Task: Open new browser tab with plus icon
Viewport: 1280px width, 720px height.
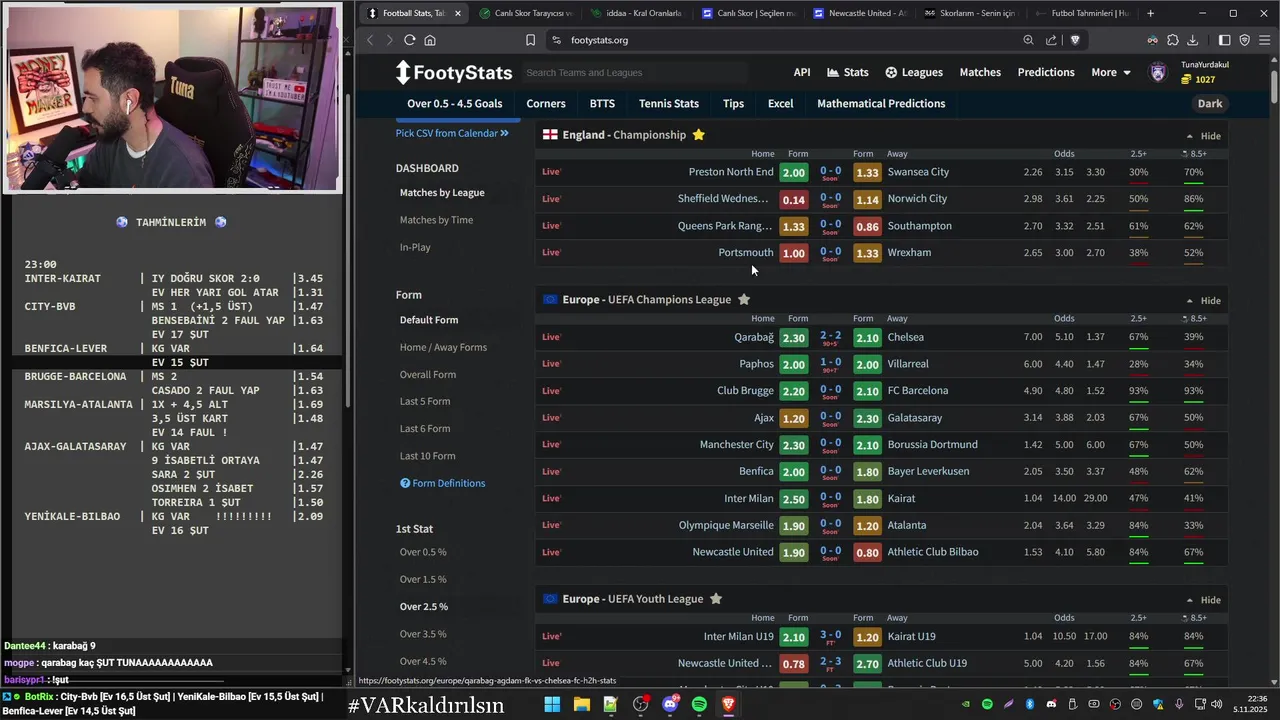Action: pyautogui.click(x=1150, y=13)
